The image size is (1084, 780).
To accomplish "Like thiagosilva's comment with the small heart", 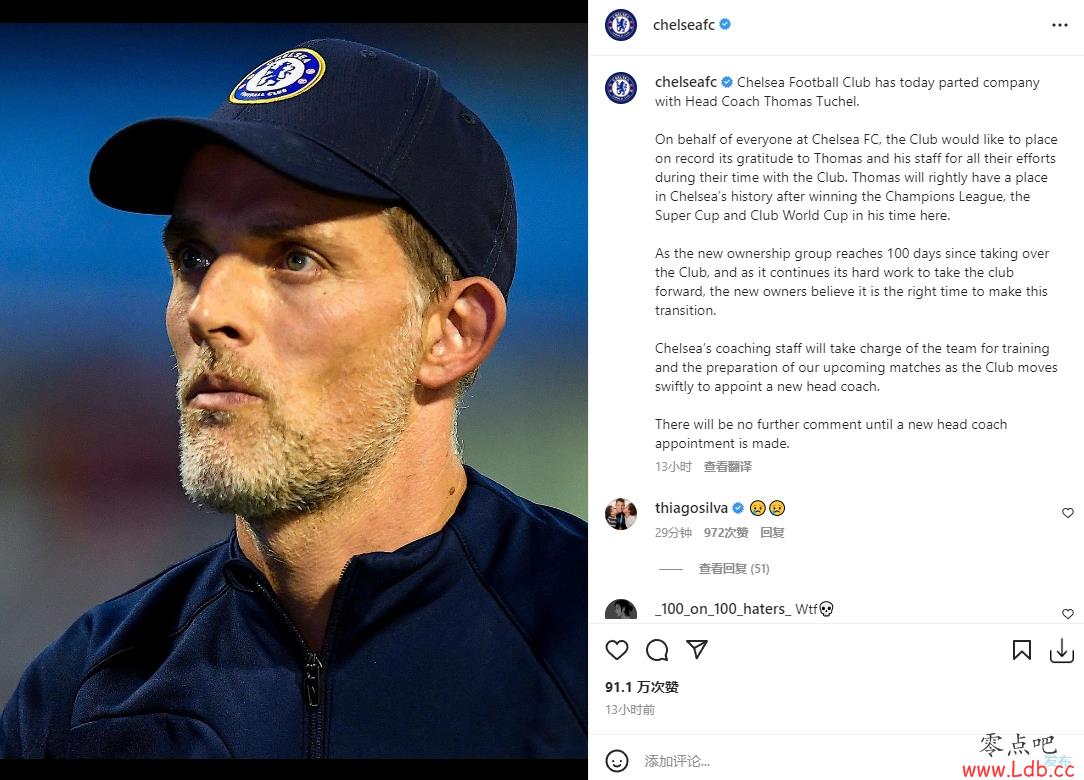I will point(1067,512).
